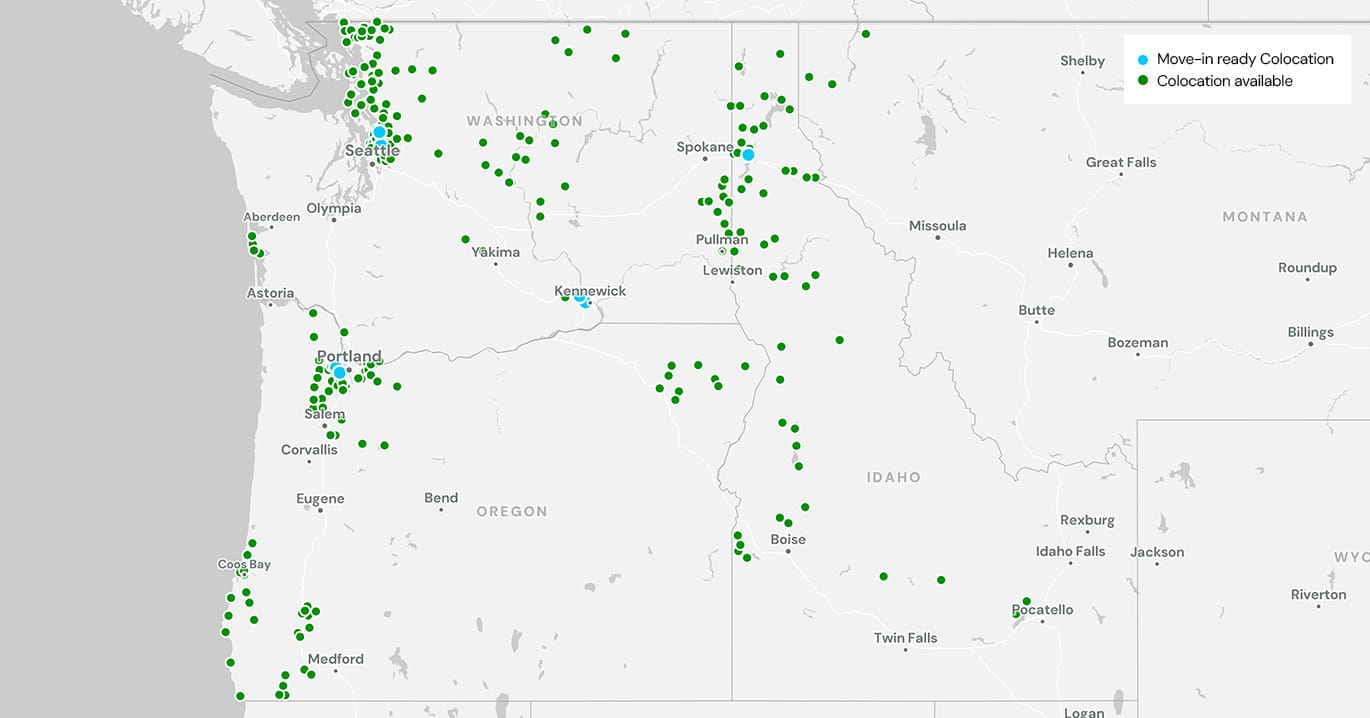Click the blue Move-in ready marker beside Spokane

pos(748,153)
